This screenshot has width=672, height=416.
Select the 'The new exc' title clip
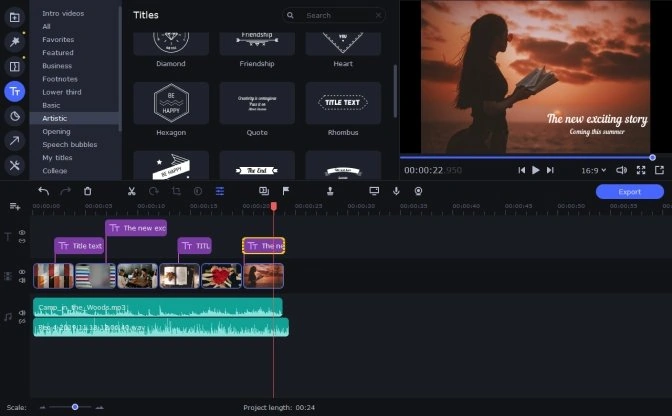tap(136, 228)
